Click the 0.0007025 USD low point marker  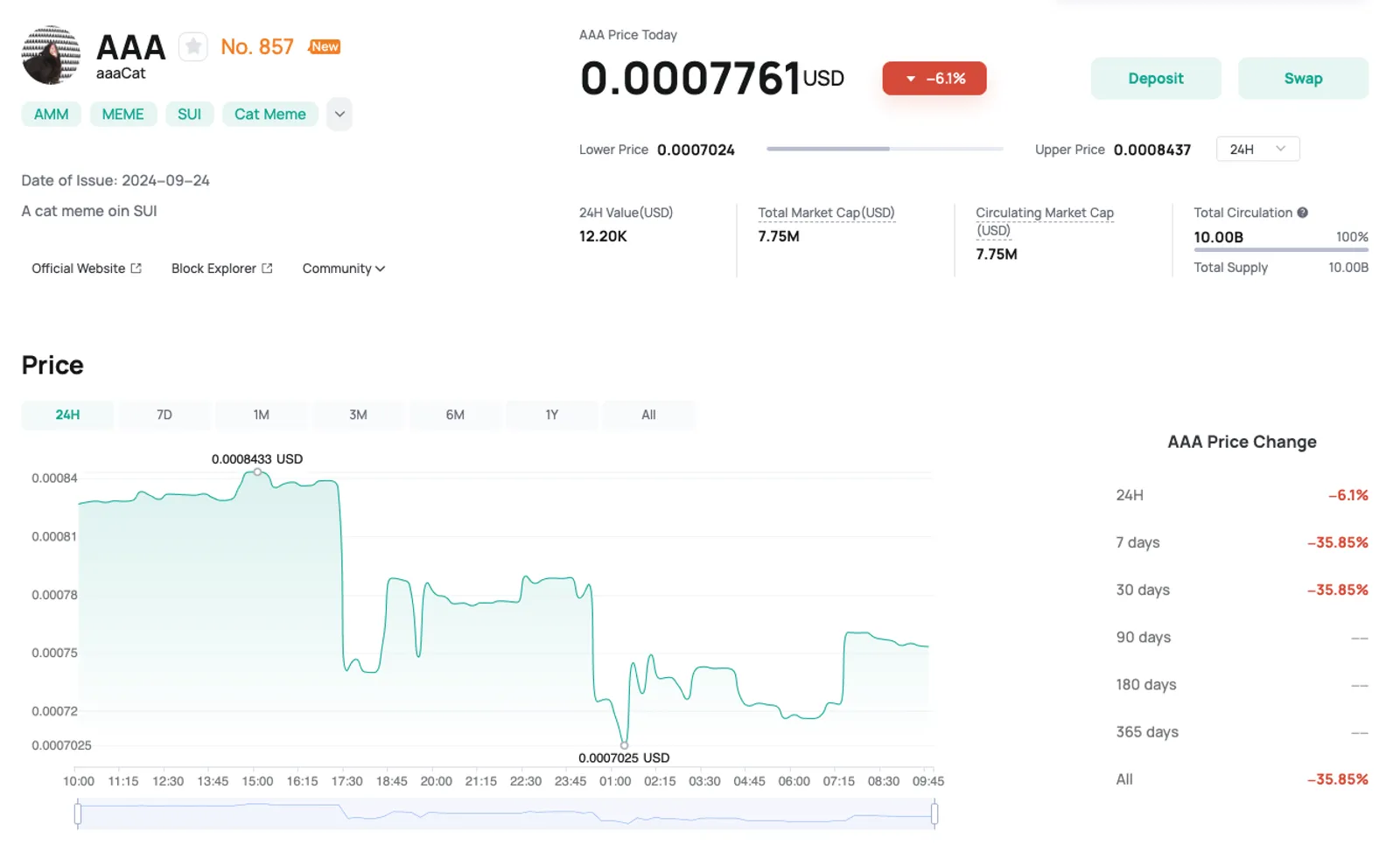[624, 745]
